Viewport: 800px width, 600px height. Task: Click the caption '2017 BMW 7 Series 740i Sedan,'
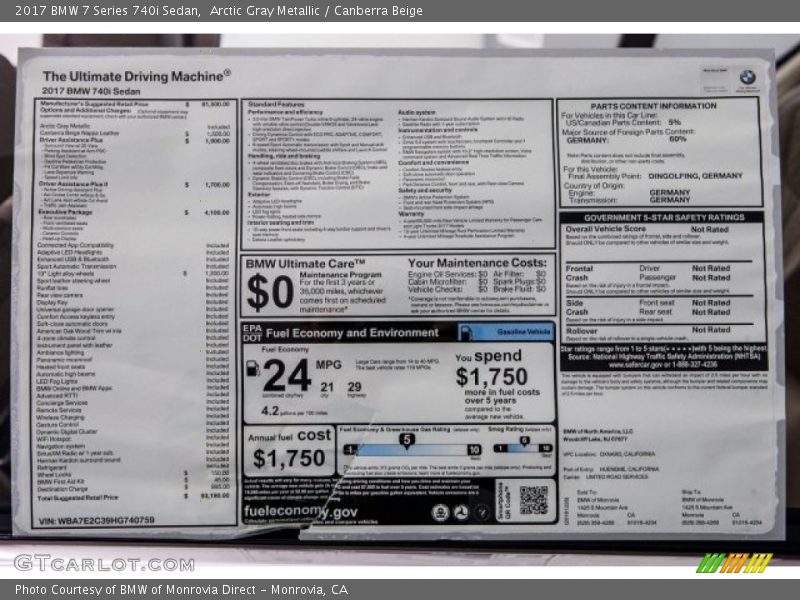pyautogui.click(x=108, y=11)
